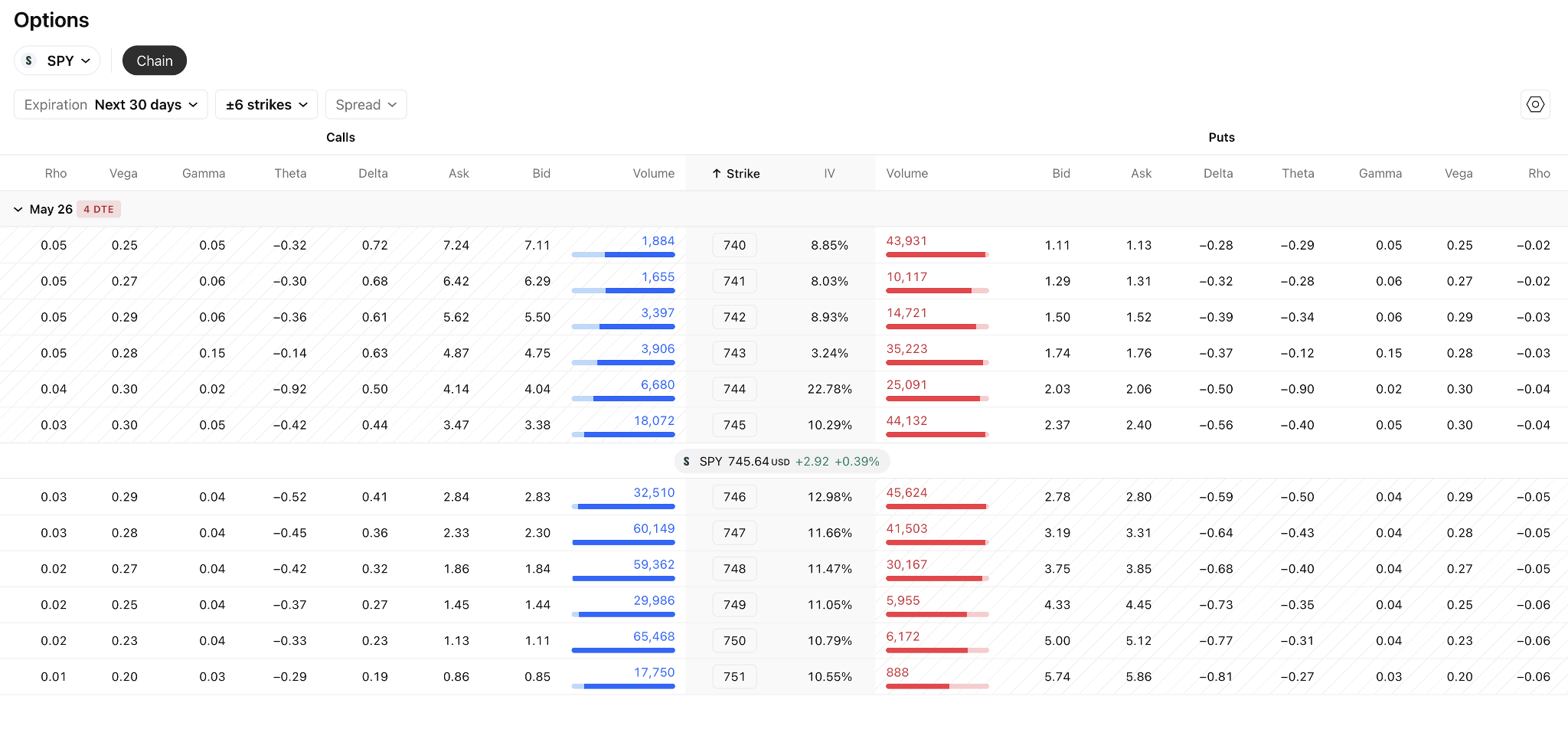Click call ask price 7.24

tap(456, 245)
